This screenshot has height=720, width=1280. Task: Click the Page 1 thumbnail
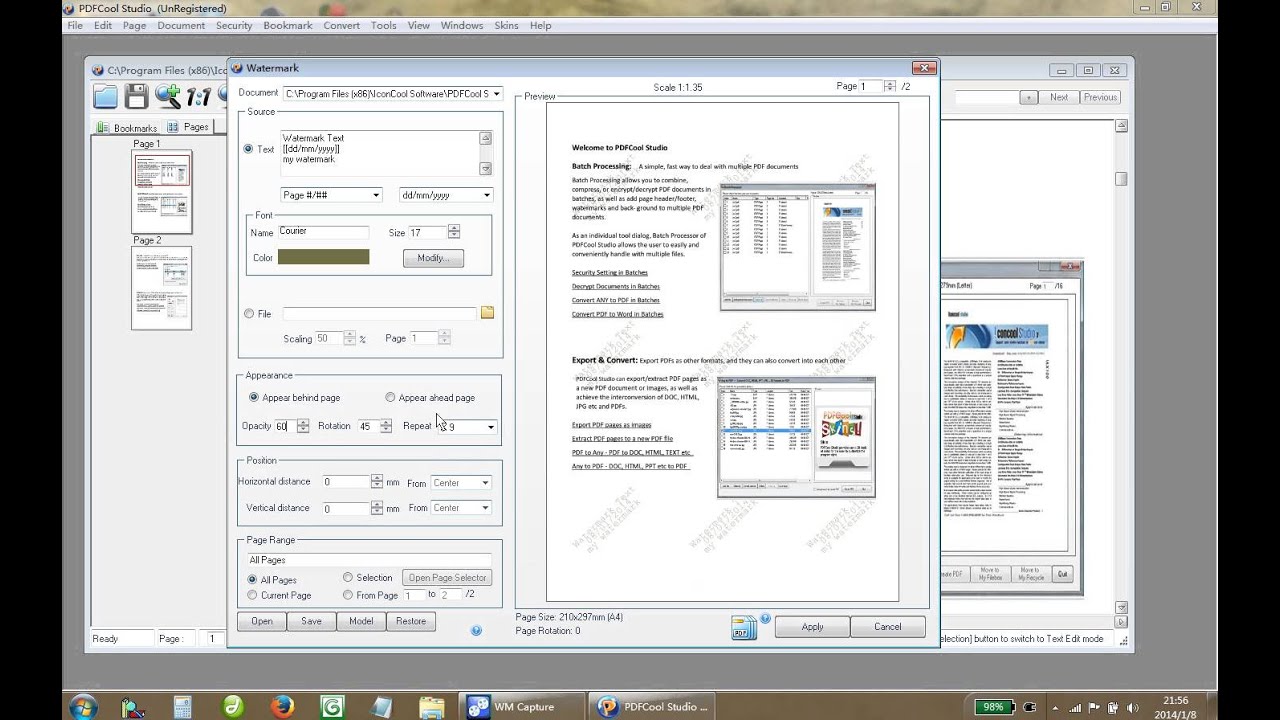click(x=161, y=192)
